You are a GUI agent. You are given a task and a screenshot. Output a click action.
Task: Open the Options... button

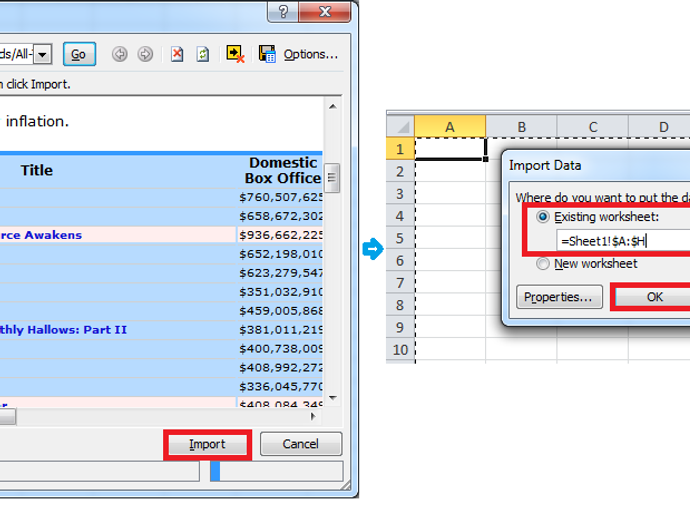click(311, 54)
